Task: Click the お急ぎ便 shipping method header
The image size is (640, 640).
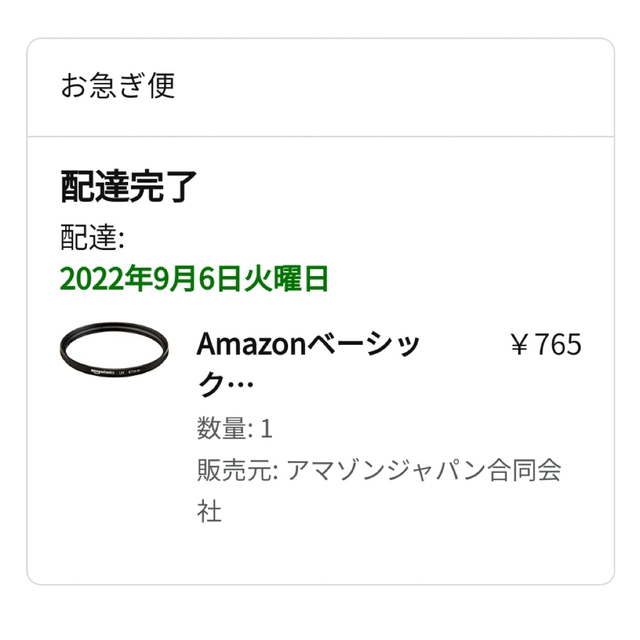Action: coord(118,85)
